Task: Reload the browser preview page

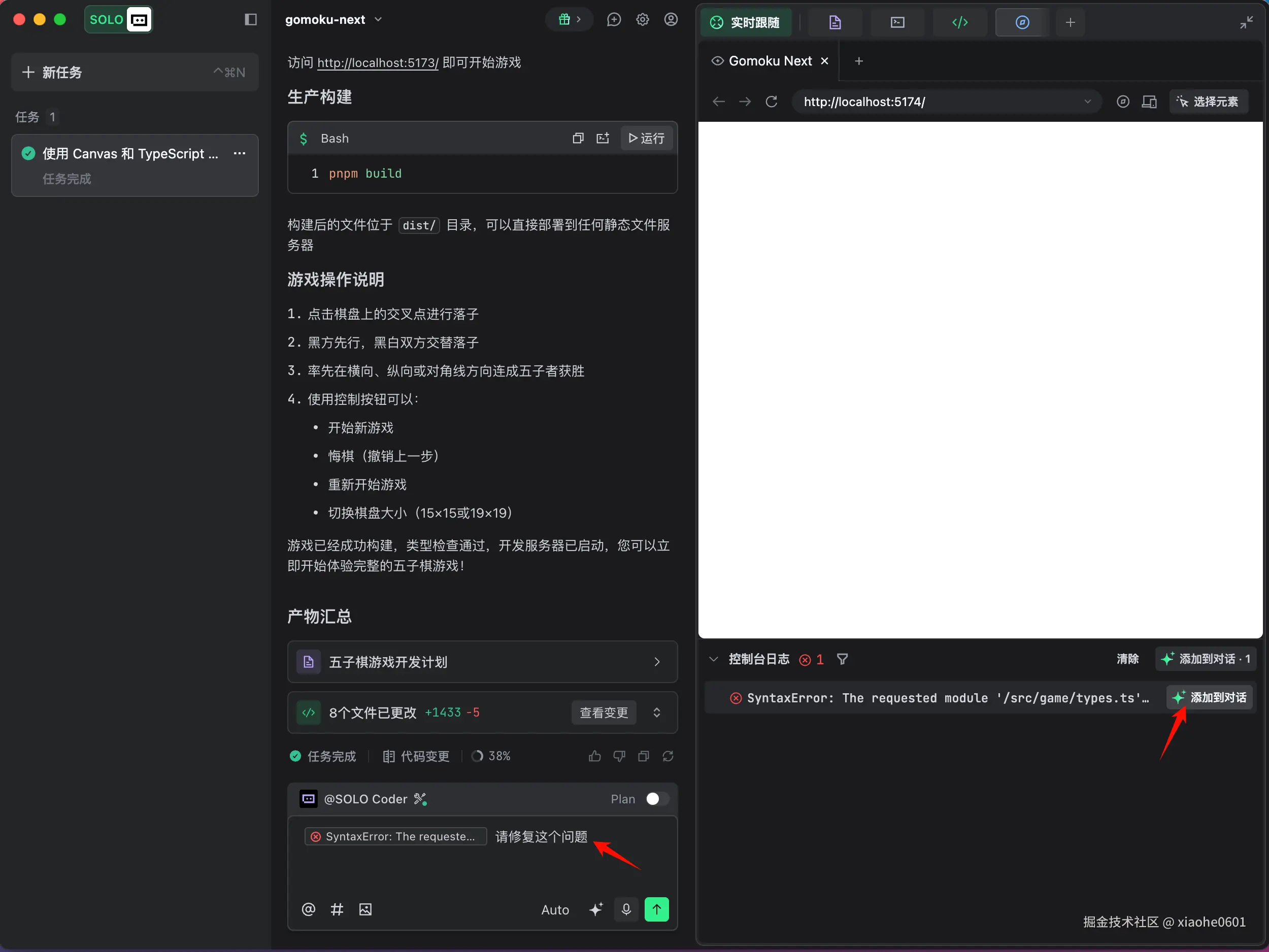Action: point(772,101)
